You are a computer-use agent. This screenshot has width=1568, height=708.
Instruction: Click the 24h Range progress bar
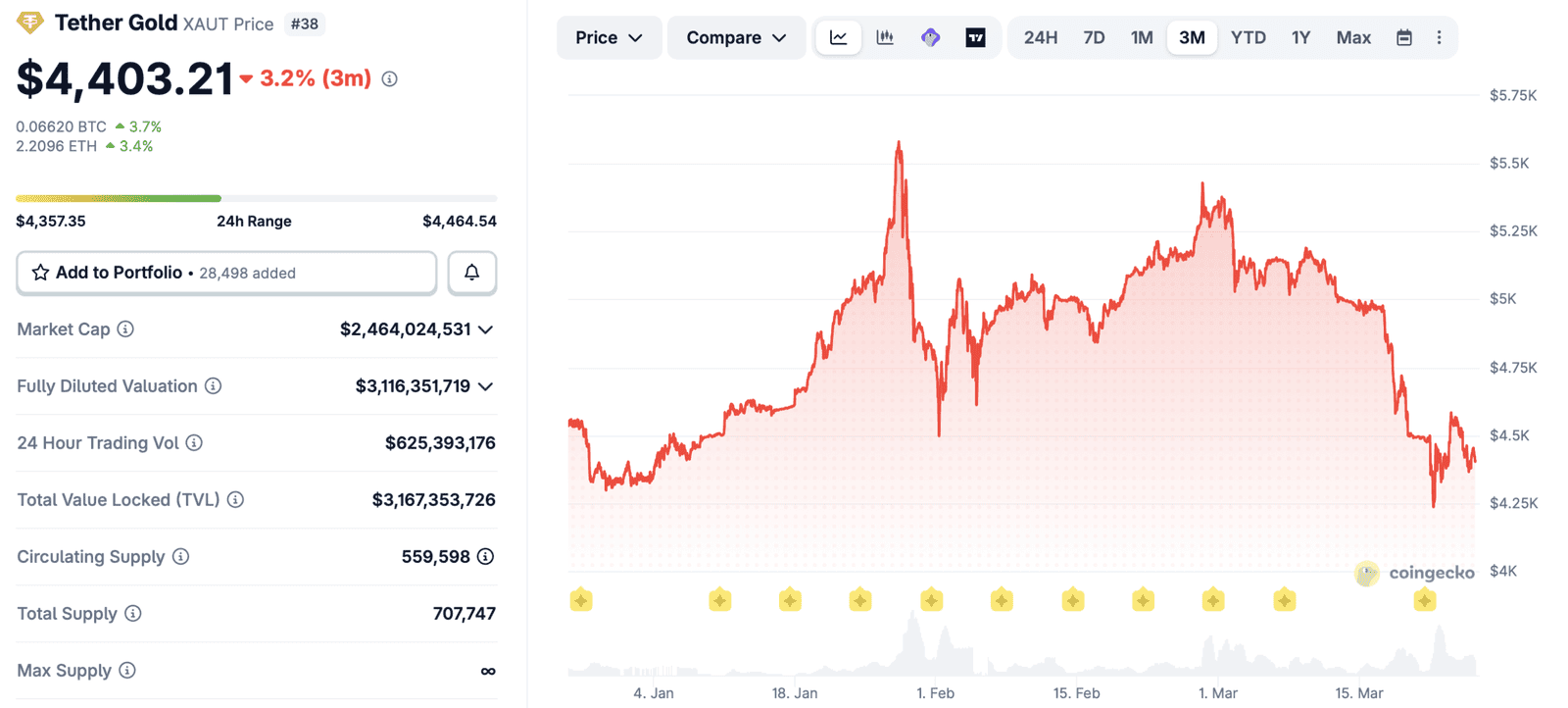coord(256,198)
